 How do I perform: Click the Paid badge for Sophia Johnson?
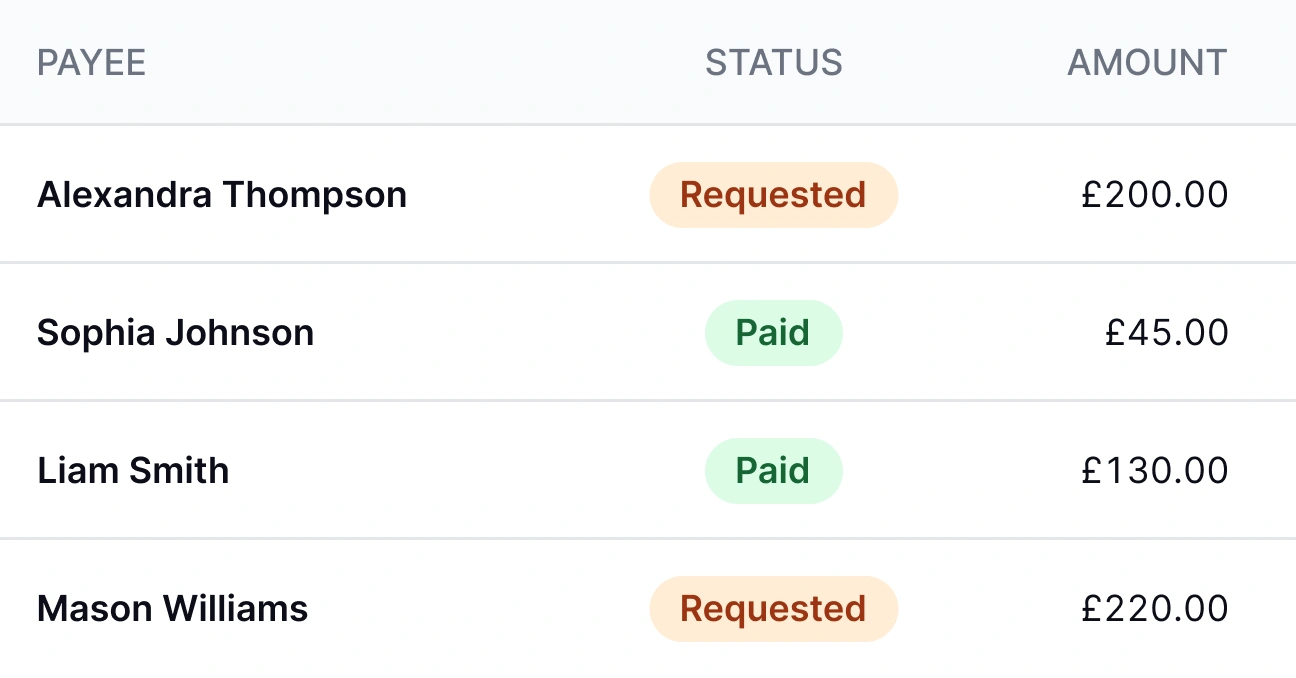(773, 332)
